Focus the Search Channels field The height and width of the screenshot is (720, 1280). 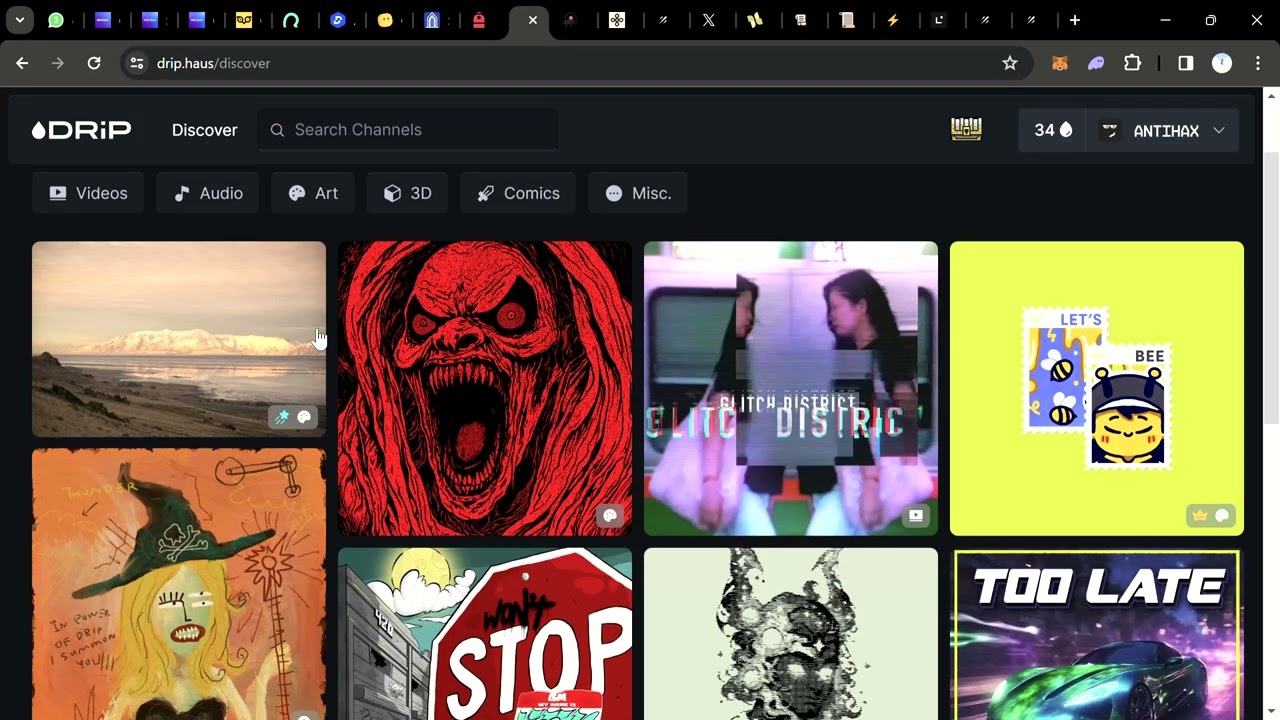click(408, 130)
